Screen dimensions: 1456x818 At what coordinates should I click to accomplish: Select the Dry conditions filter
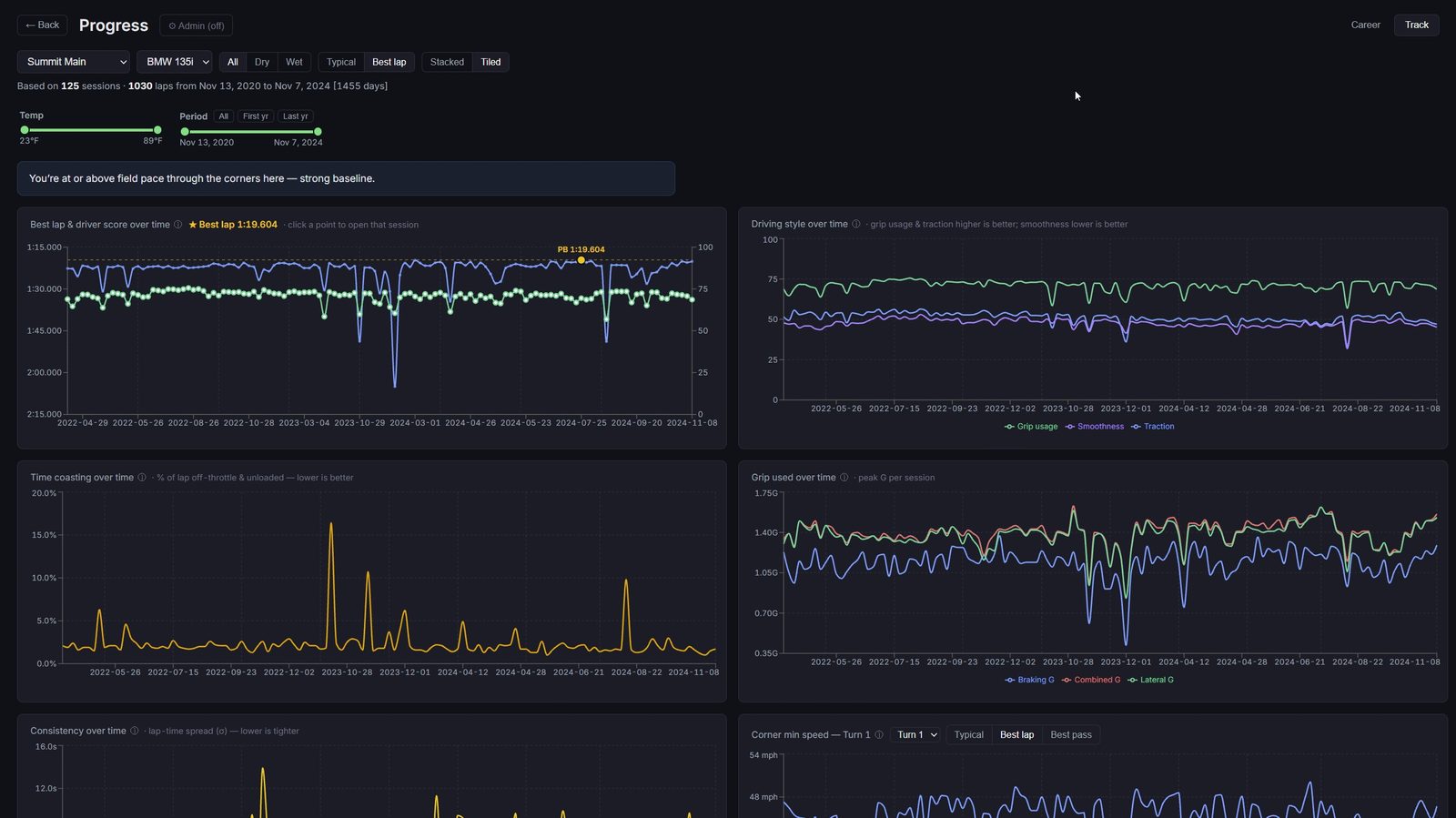262,62
